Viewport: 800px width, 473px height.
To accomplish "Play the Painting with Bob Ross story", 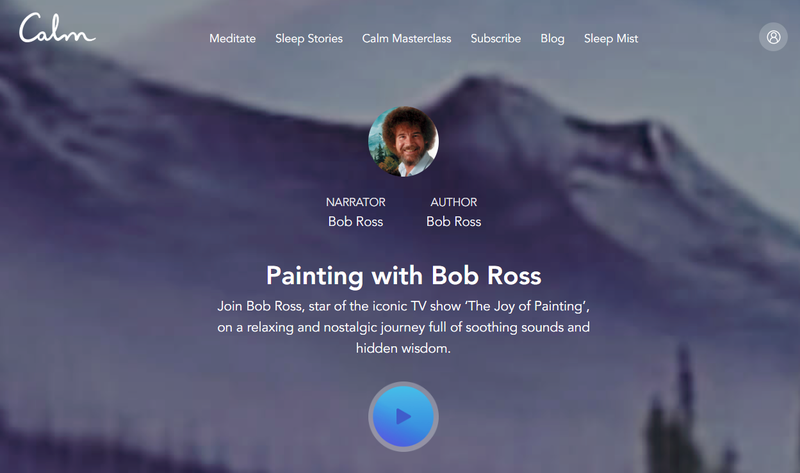I will tap(403, 416).
